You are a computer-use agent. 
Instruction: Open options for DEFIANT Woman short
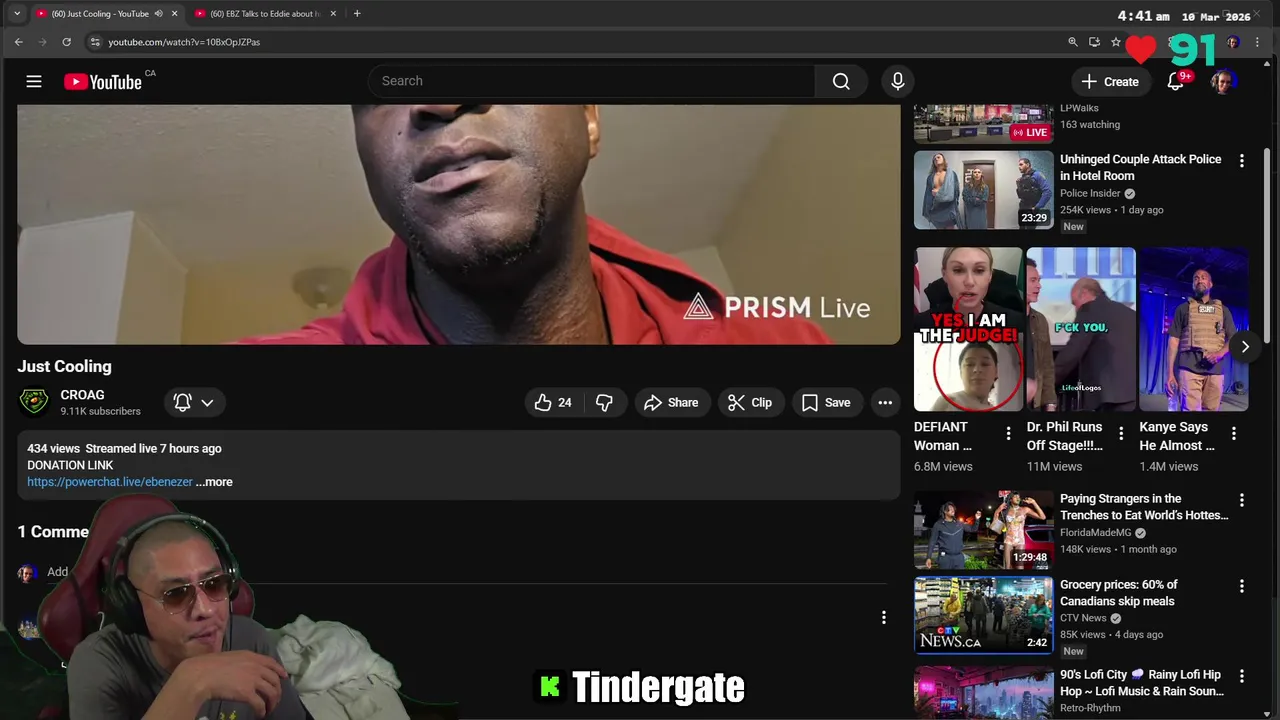pos(1008,434)
